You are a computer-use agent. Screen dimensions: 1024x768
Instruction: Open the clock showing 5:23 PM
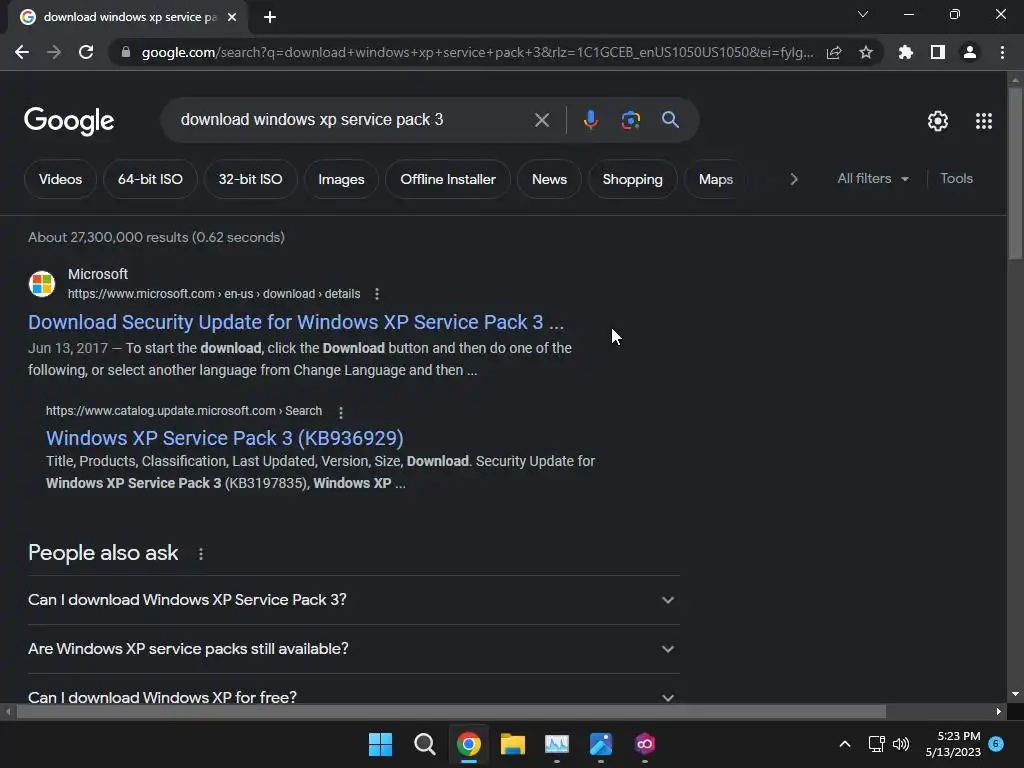coord(953,744)
